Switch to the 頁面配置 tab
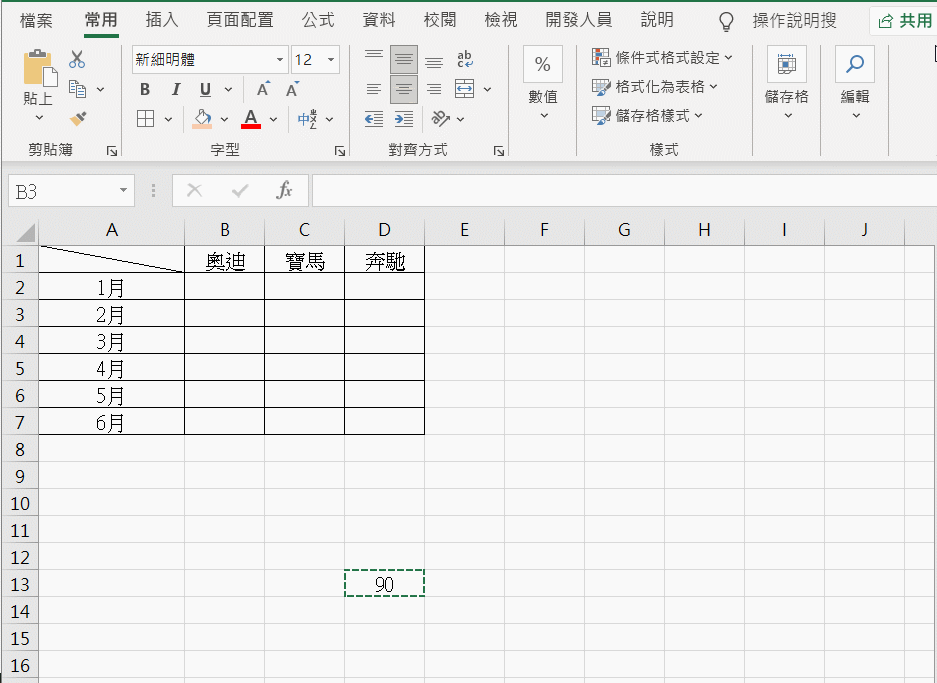The height and width of the screenshot is (683, 937). (240, 20)
